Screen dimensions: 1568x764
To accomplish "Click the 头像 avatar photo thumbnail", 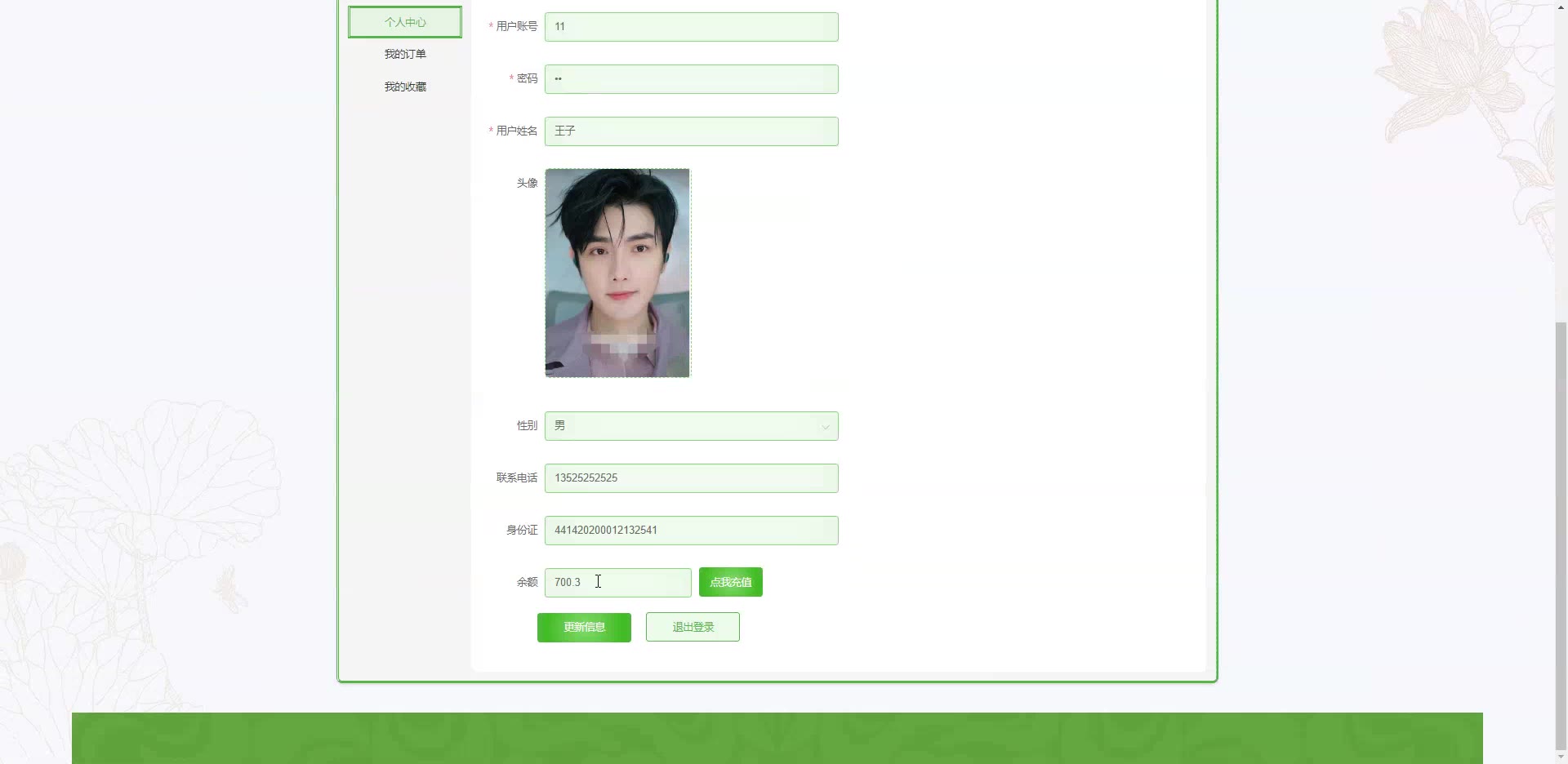I will 617,273.
